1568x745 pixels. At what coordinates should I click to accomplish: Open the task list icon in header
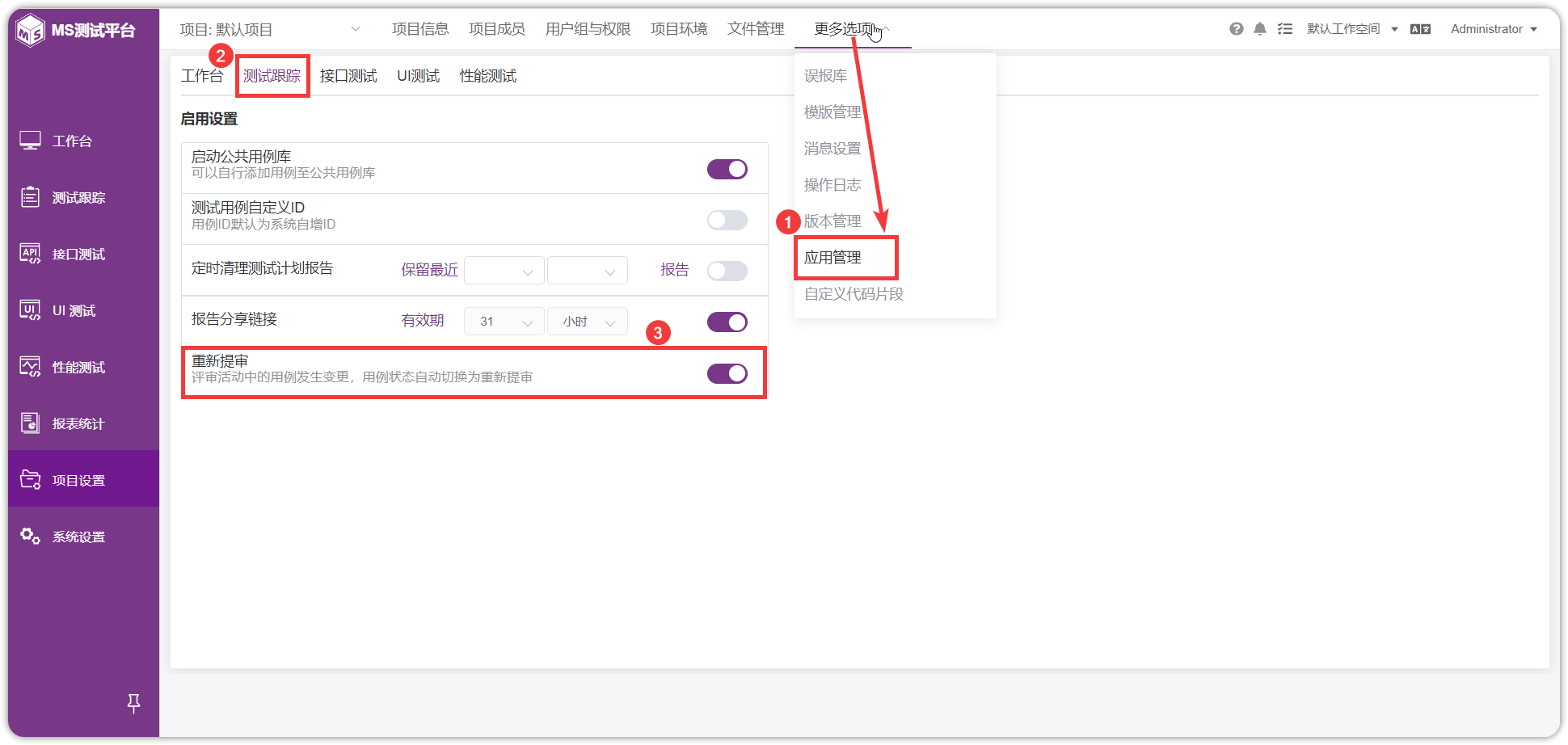click(1285, 29)
